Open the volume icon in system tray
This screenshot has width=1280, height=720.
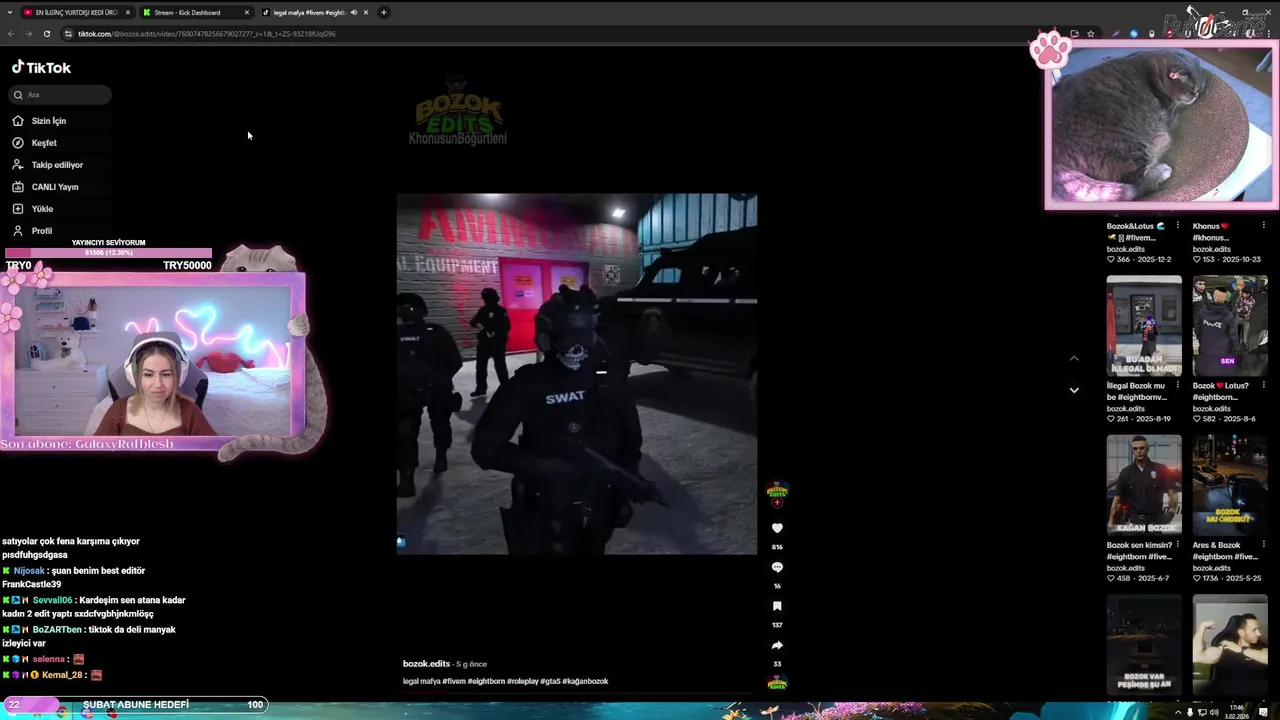click(1214, 712)
